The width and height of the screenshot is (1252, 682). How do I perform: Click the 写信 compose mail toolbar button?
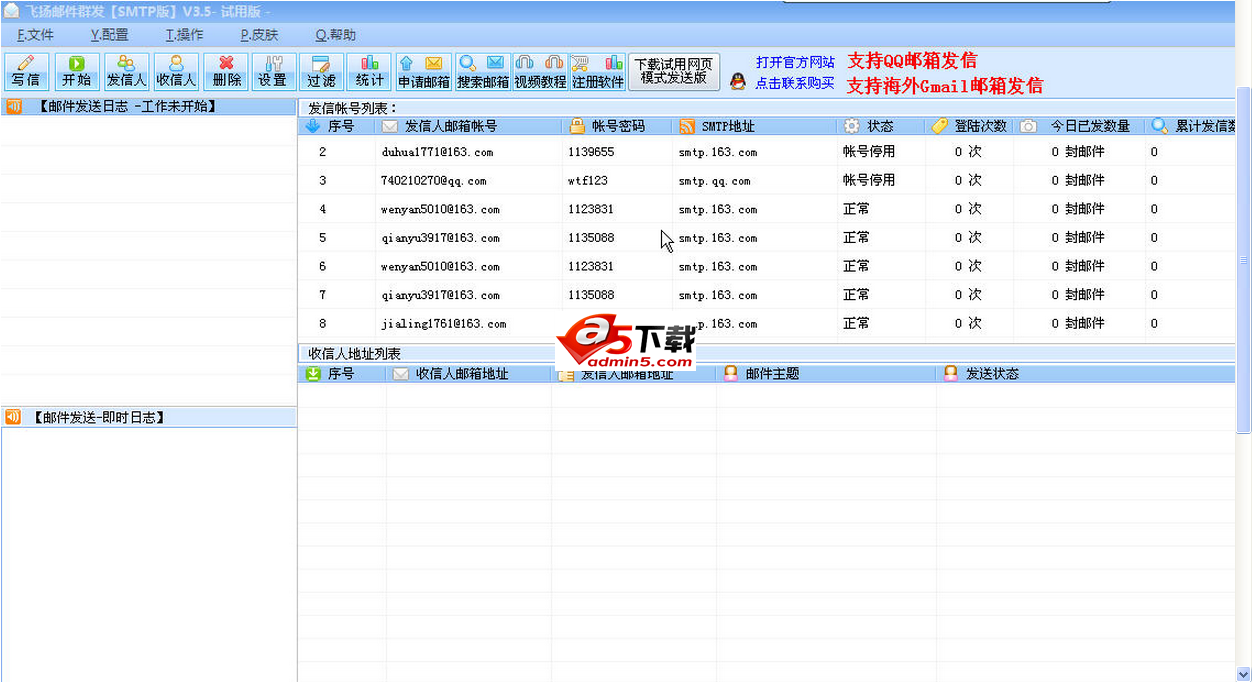[26, 72]
